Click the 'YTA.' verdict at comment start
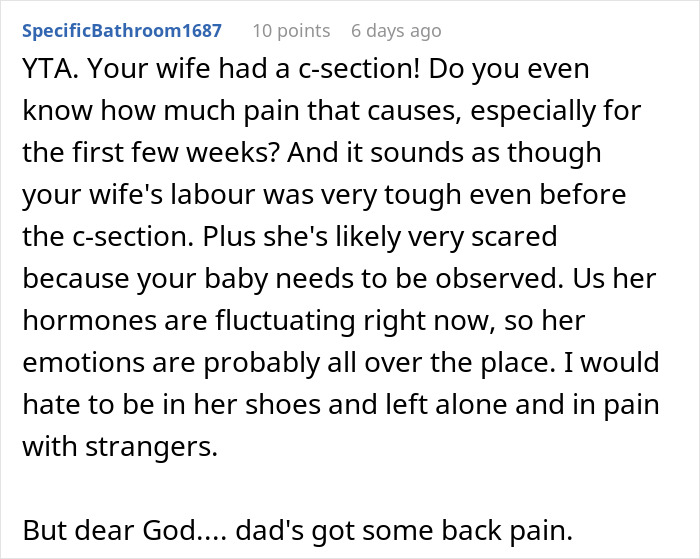 pos(48,73)
